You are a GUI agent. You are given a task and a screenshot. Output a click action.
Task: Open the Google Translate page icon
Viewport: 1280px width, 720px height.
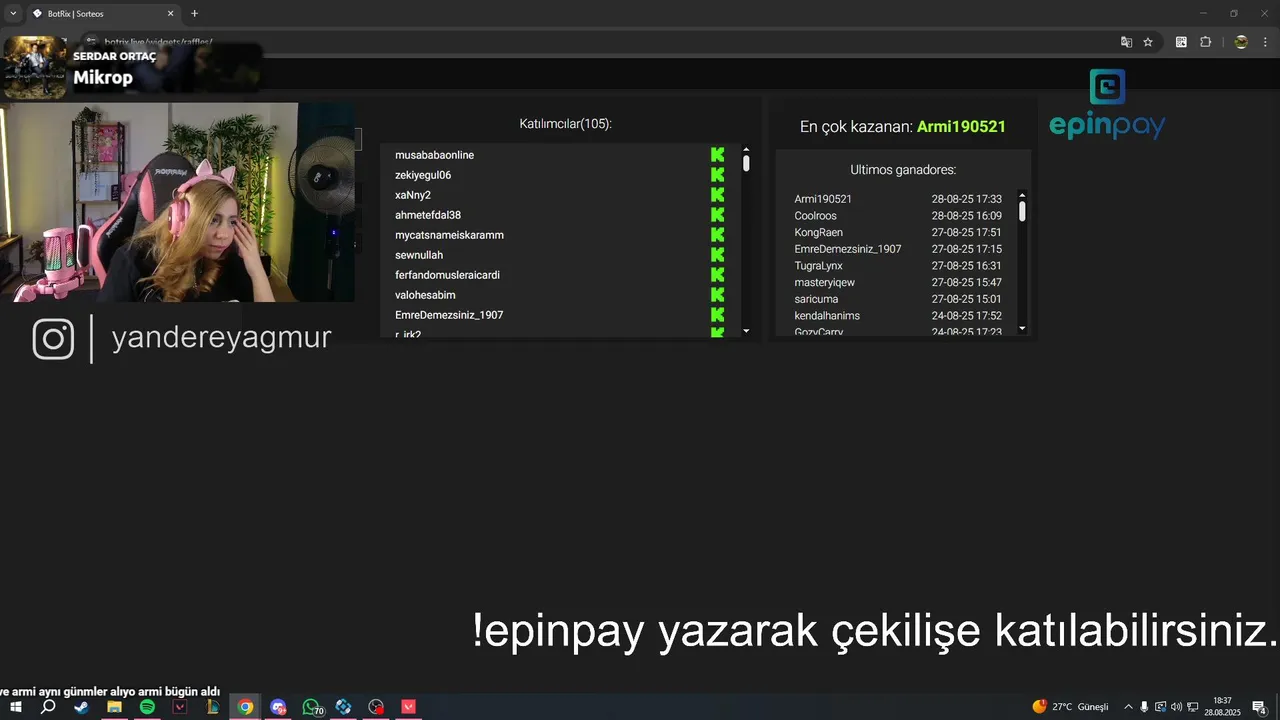[x=1127, y=42]
